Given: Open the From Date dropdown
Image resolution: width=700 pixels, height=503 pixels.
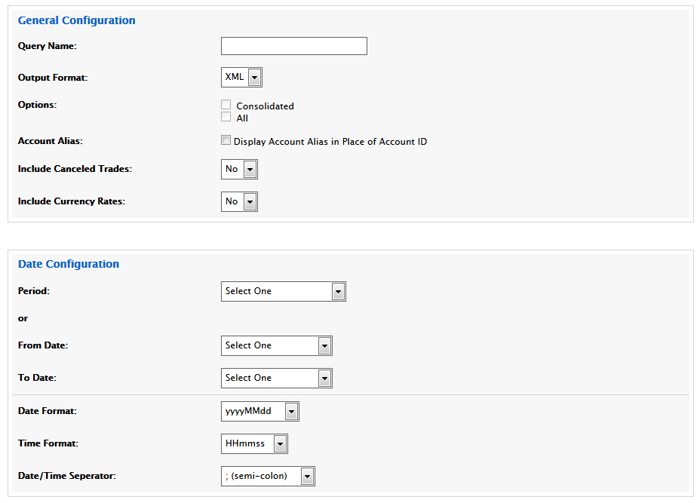Looking at the screenshot, I should pyautogui.click(x=277, y=345).
